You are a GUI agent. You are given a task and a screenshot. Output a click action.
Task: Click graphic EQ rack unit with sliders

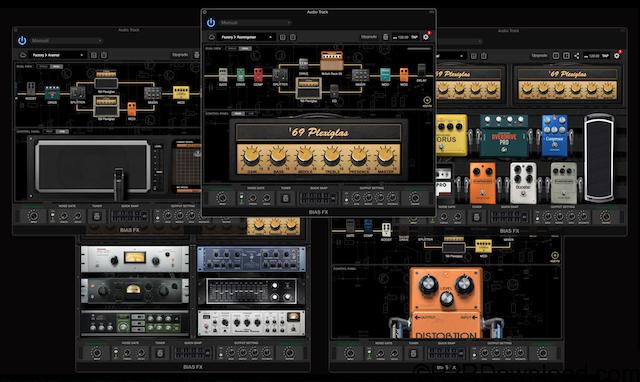(251, 291)
